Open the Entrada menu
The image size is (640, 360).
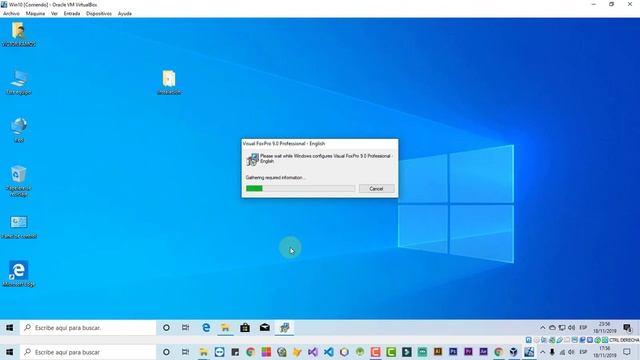tap(72, 13)
